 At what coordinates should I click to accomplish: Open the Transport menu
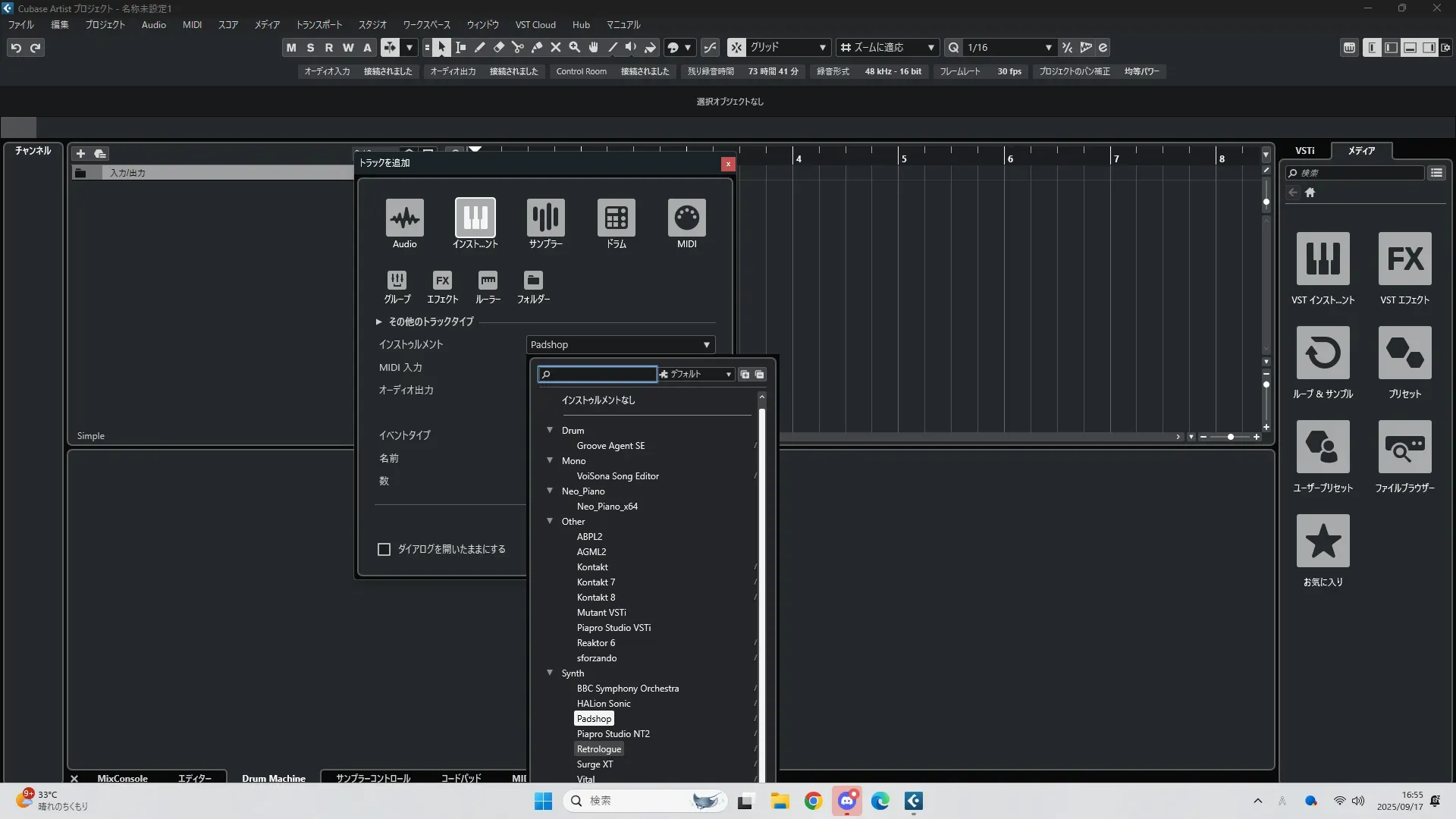(318, 25)
